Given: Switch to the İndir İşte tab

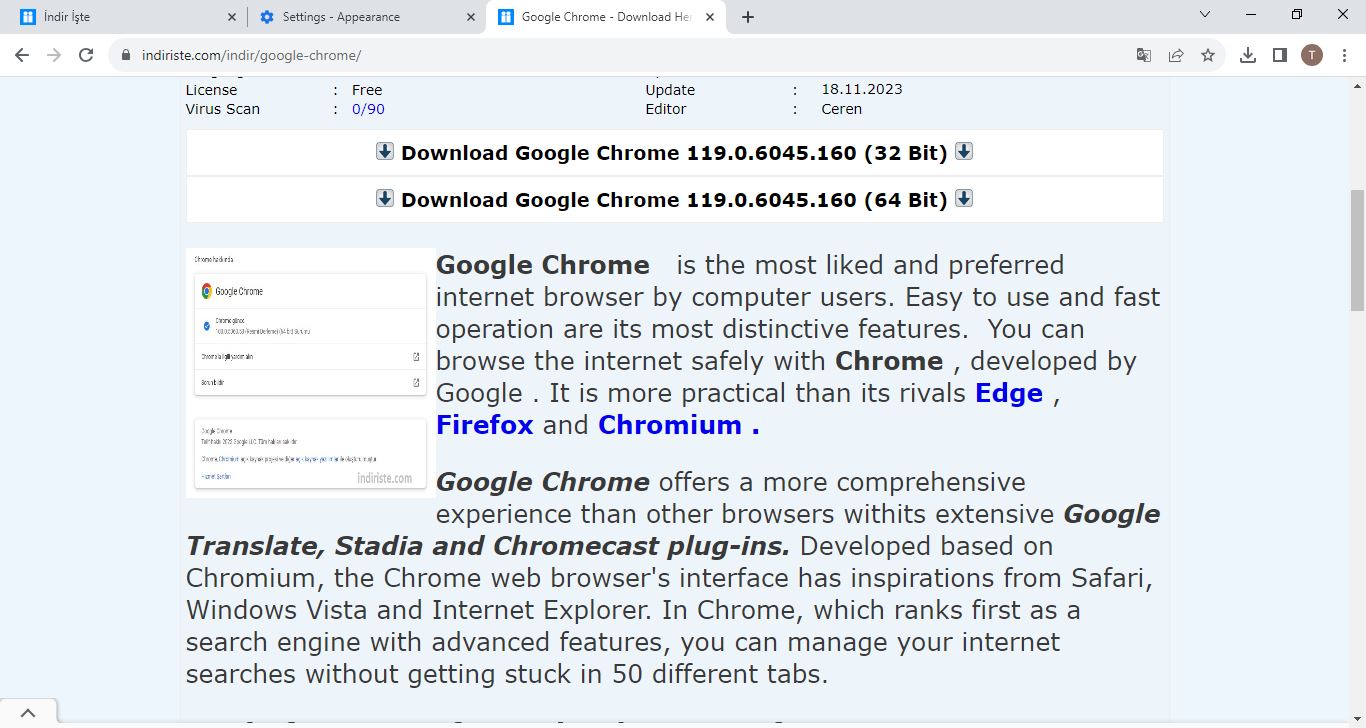Looking at the screenshot, I should (x=125, y=17).
